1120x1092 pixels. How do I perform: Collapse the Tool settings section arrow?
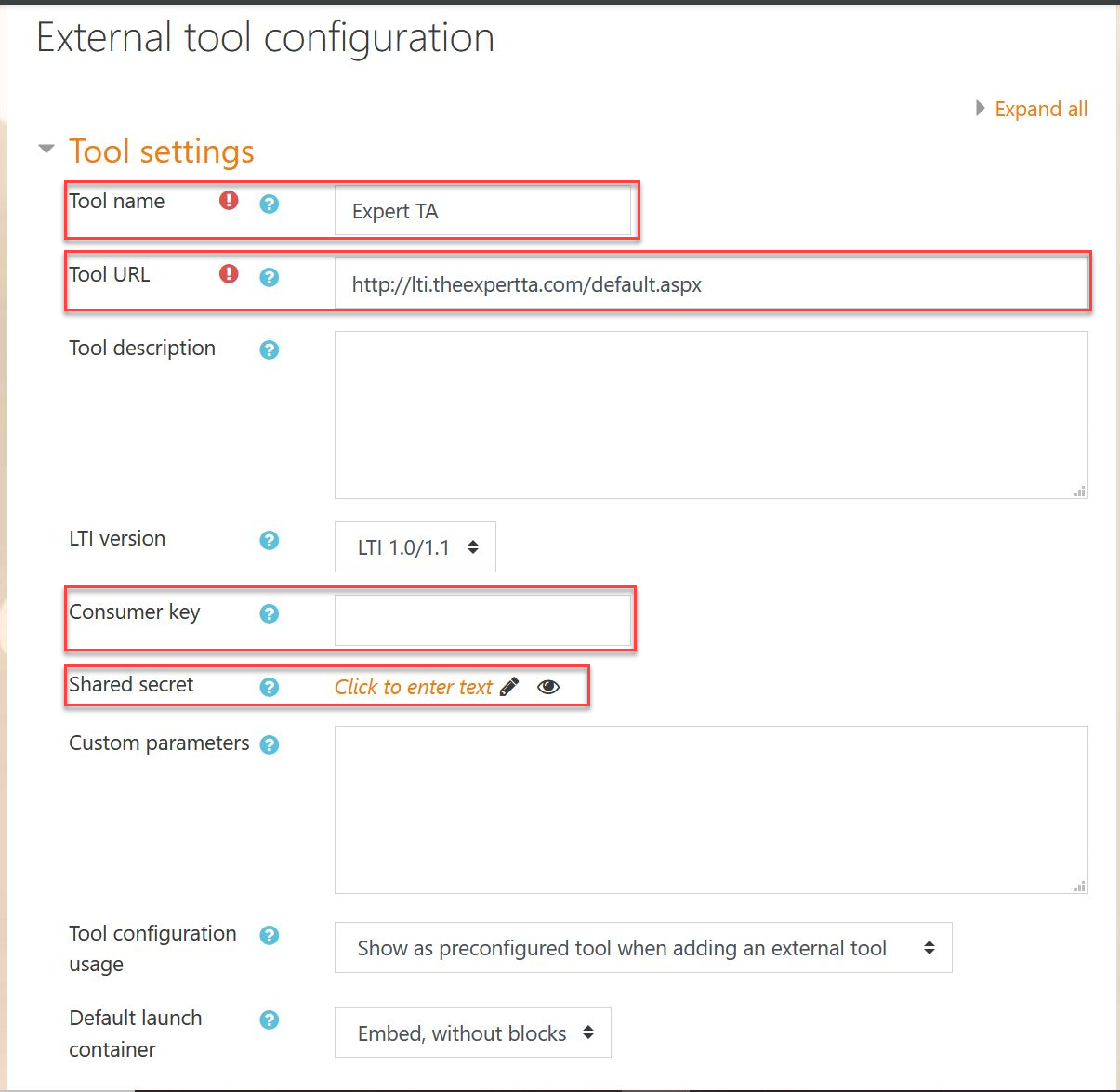pyautogui.click(x=46, y=149)
